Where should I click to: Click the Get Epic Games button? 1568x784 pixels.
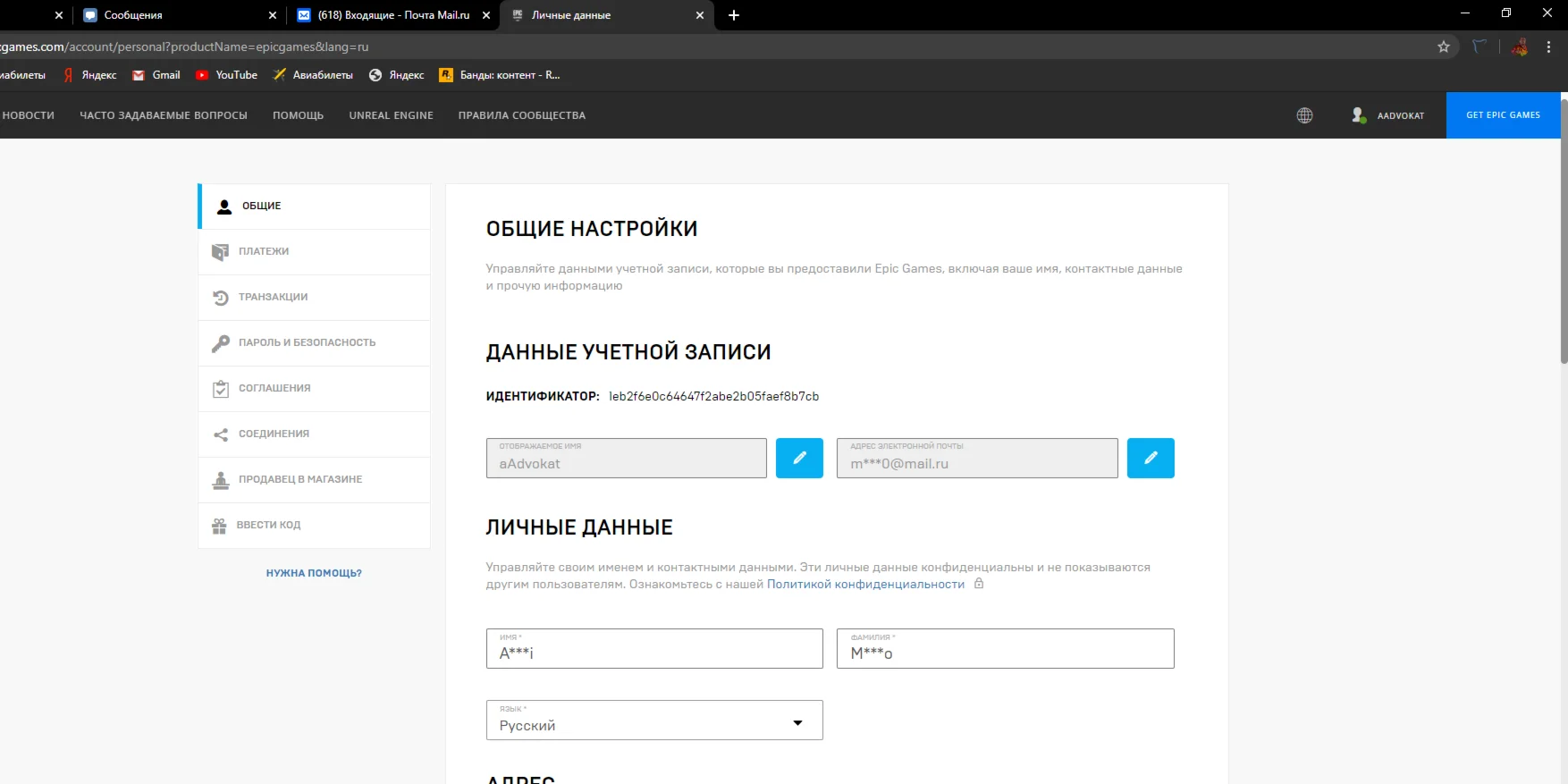[x=1503, y=115]
